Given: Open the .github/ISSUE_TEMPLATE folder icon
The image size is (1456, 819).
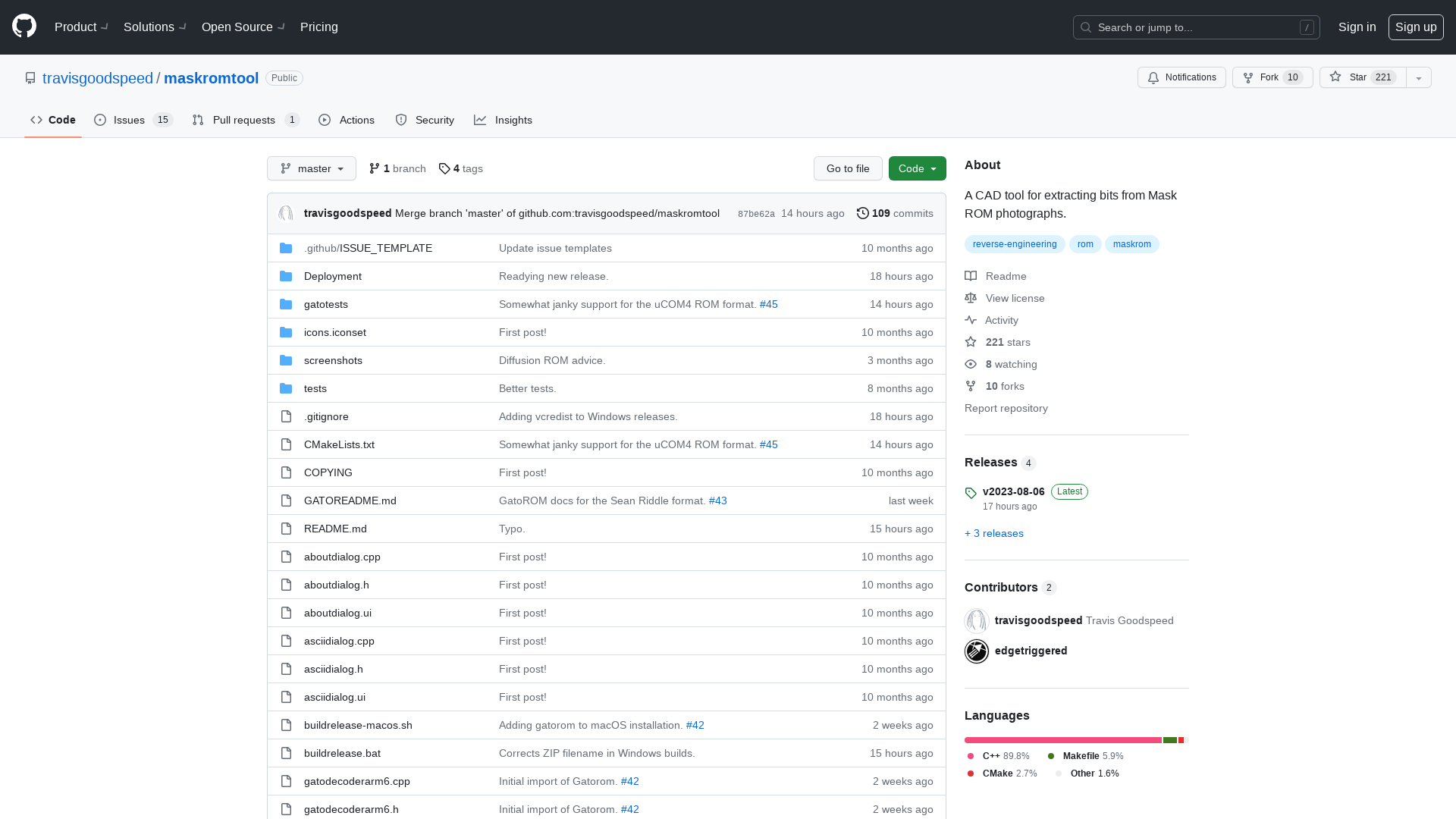Looking at the screenshot, I should pos(286,248).
